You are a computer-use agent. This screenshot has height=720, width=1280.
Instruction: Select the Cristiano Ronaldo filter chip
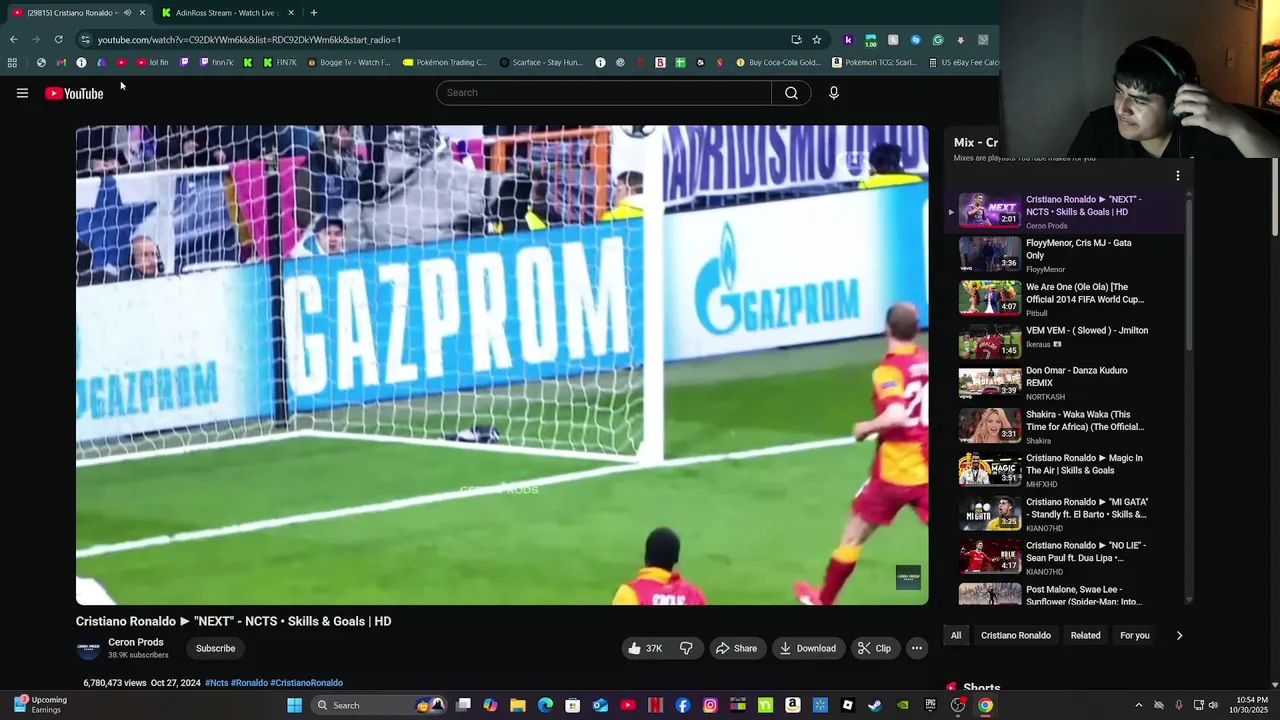click(x=1016, y=635)
